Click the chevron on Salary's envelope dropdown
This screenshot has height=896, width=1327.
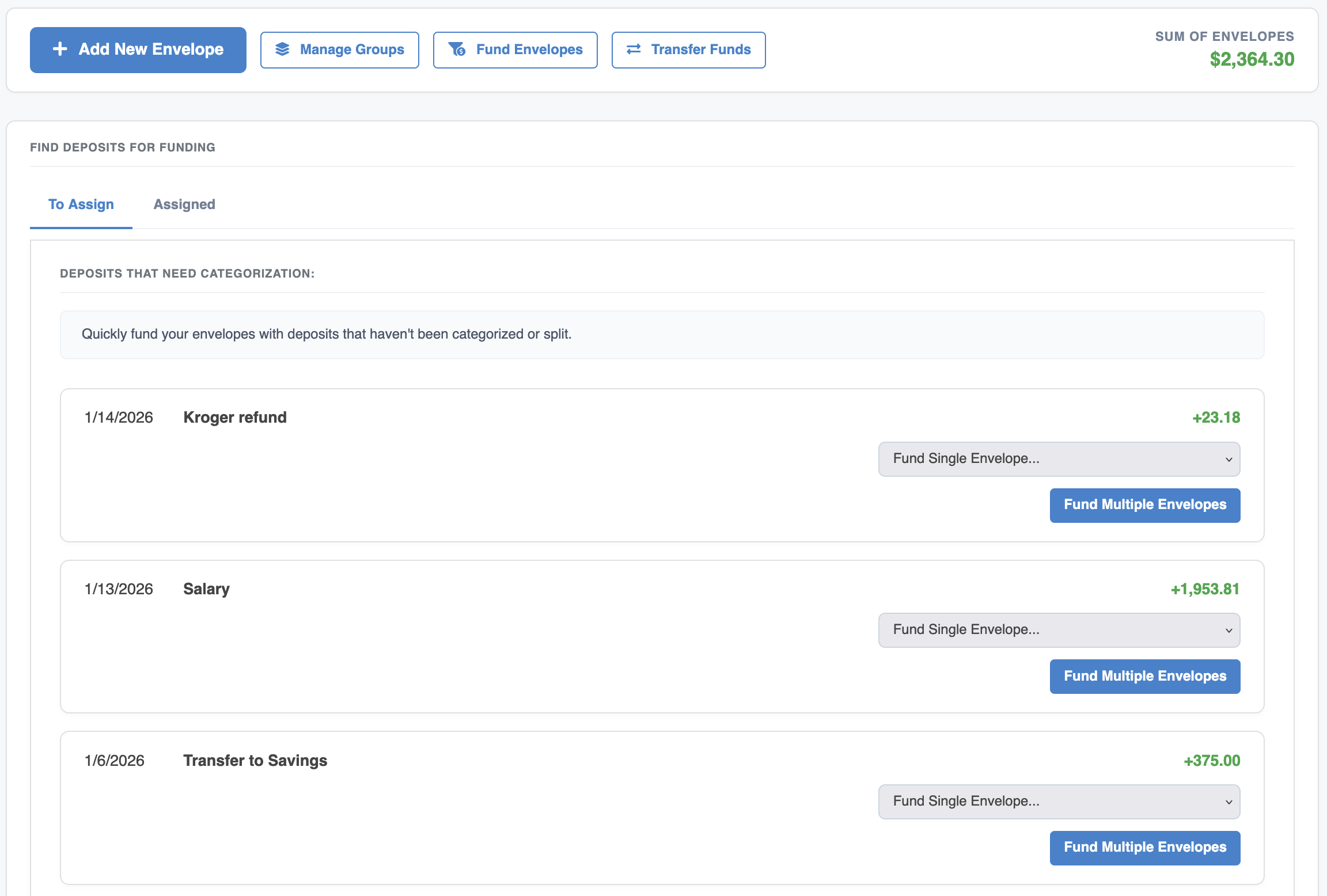[1229, 631]
